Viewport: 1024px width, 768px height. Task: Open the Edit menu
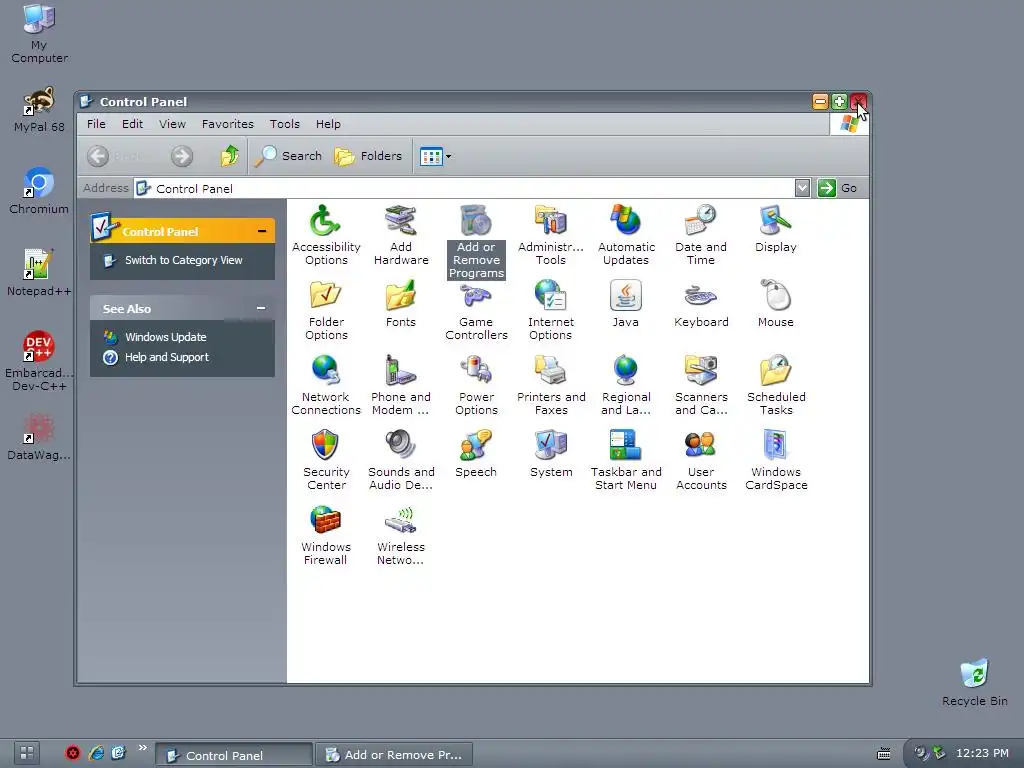(133, 123)
